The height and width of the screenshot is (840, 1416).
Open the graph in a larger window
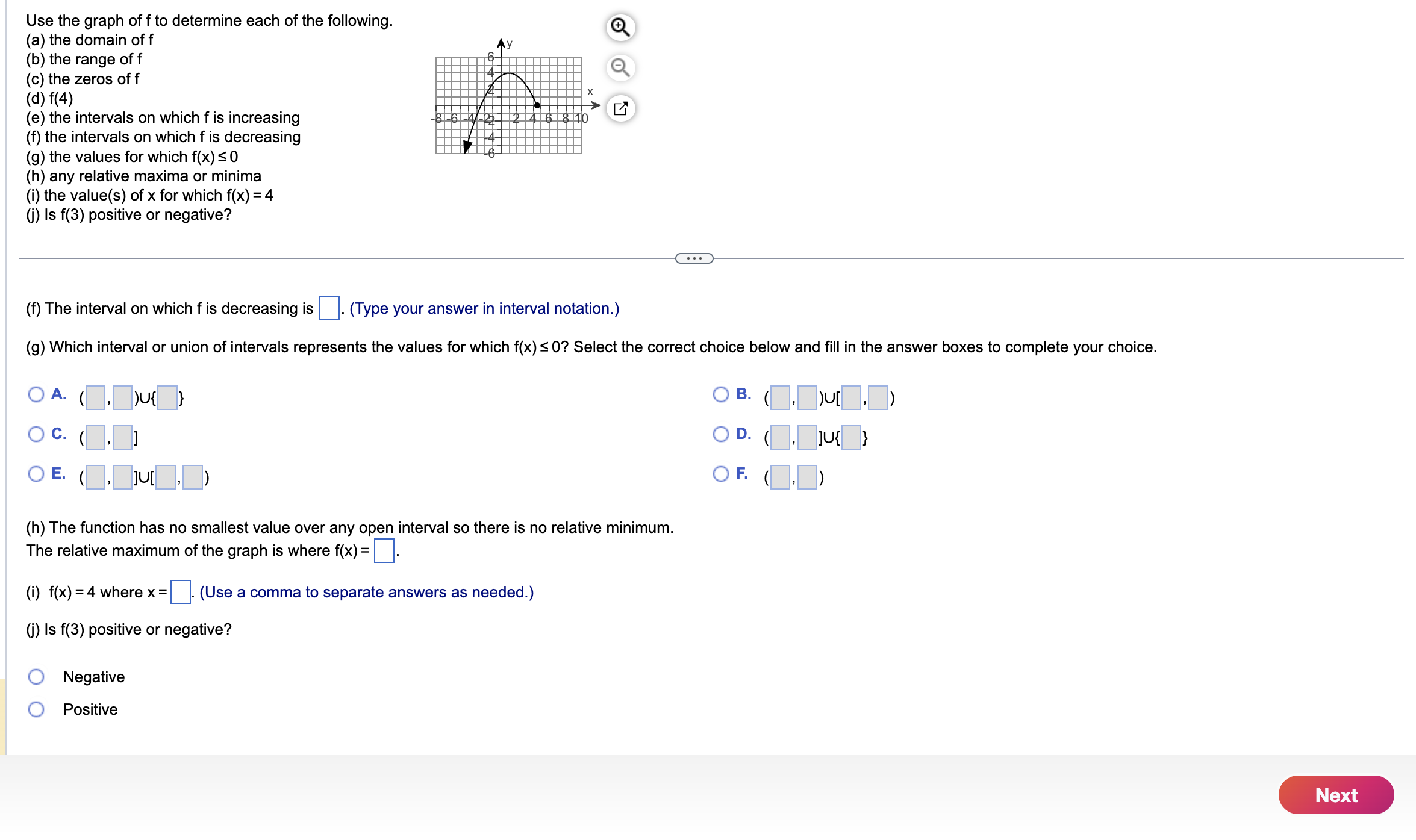[x=621, y=109]
